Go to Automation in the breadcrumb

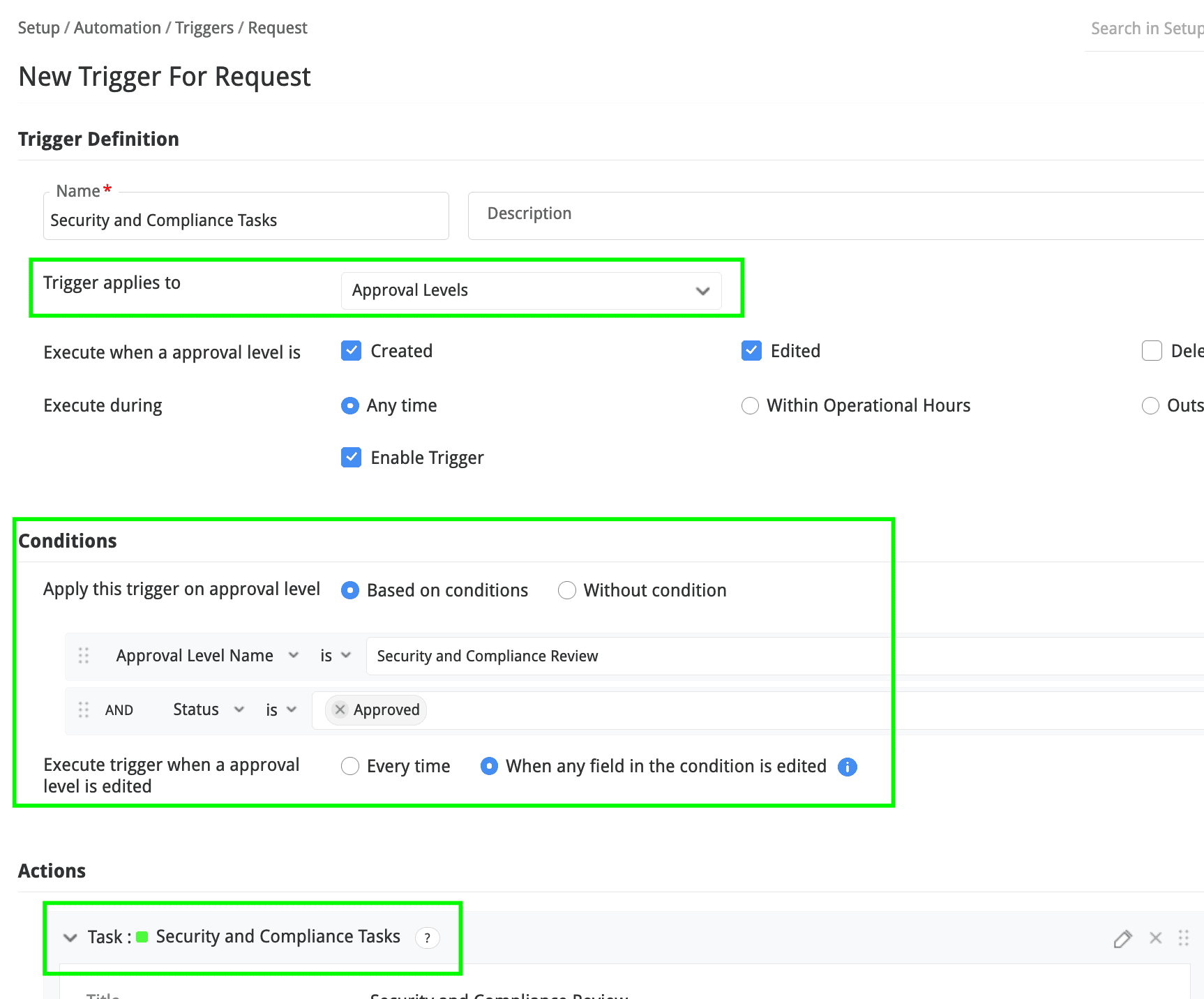click(117, 28)
